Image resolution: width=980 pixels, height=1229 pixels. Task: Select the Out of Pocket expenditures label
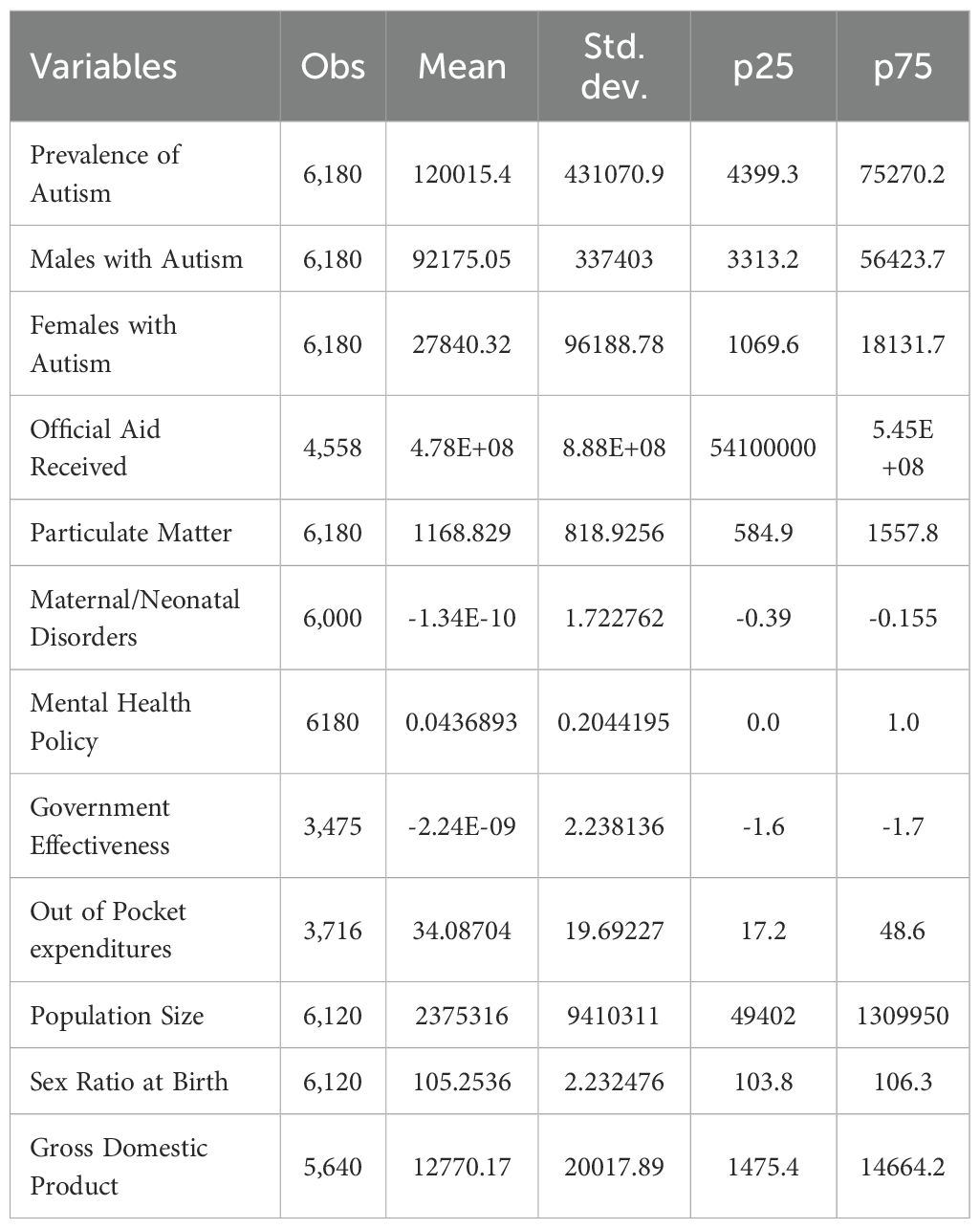(108, 931)
